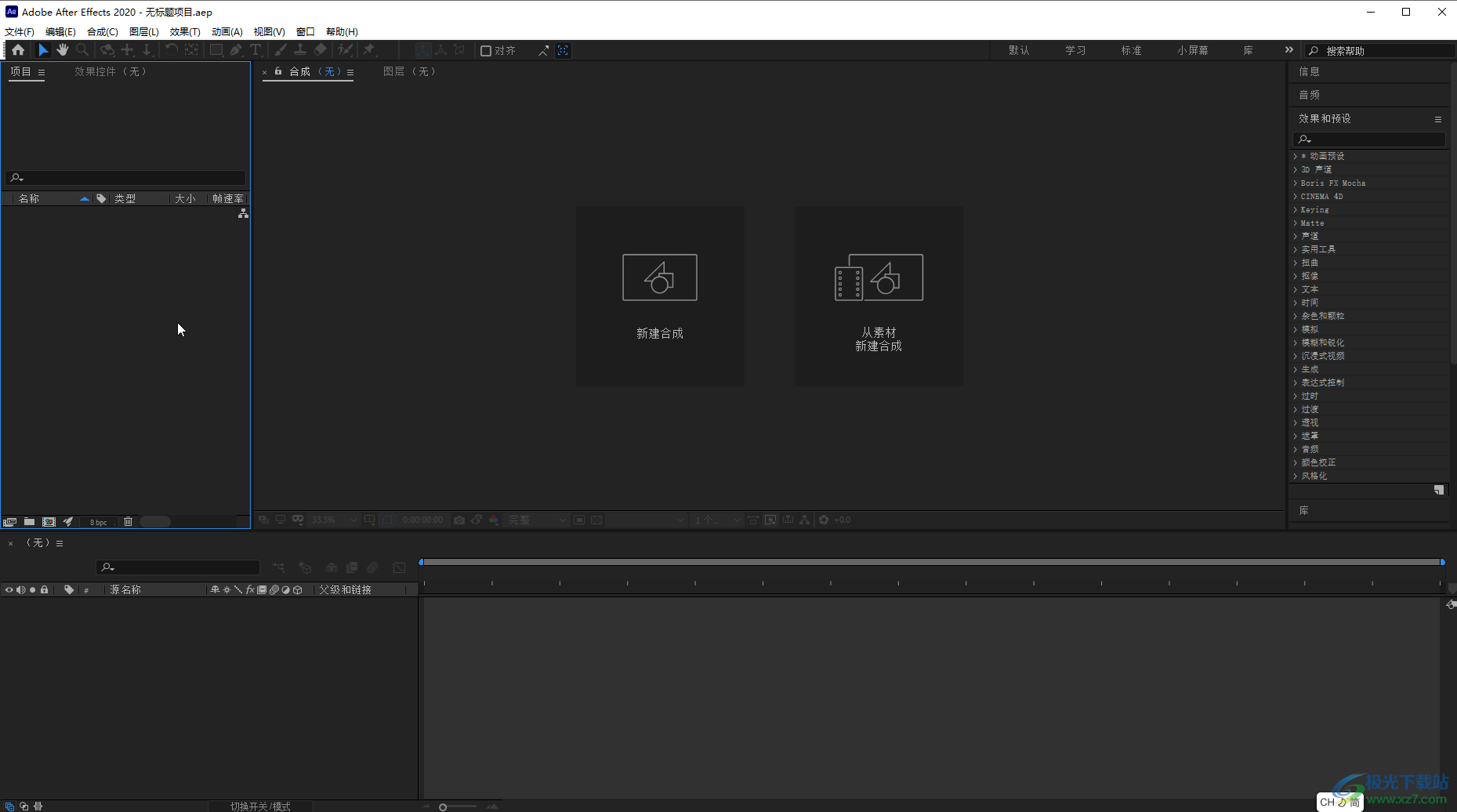1457x812 pixels.
Task: Toggle the composition viewer lock icon
Action: coord(278,71)
